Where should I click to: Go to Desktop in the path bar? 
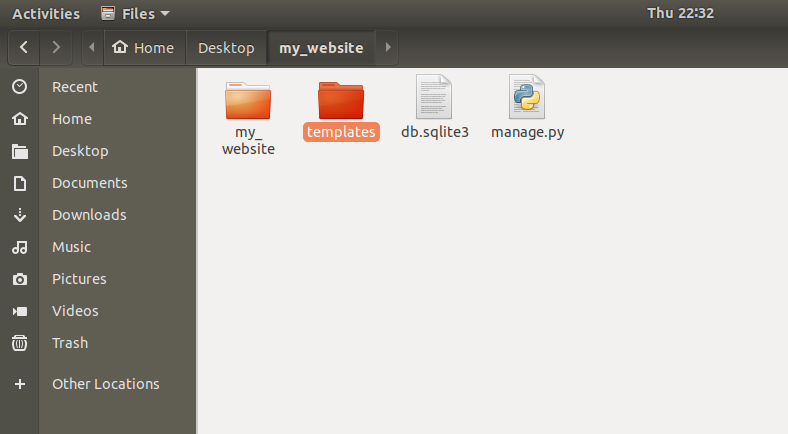coord(226,48)
